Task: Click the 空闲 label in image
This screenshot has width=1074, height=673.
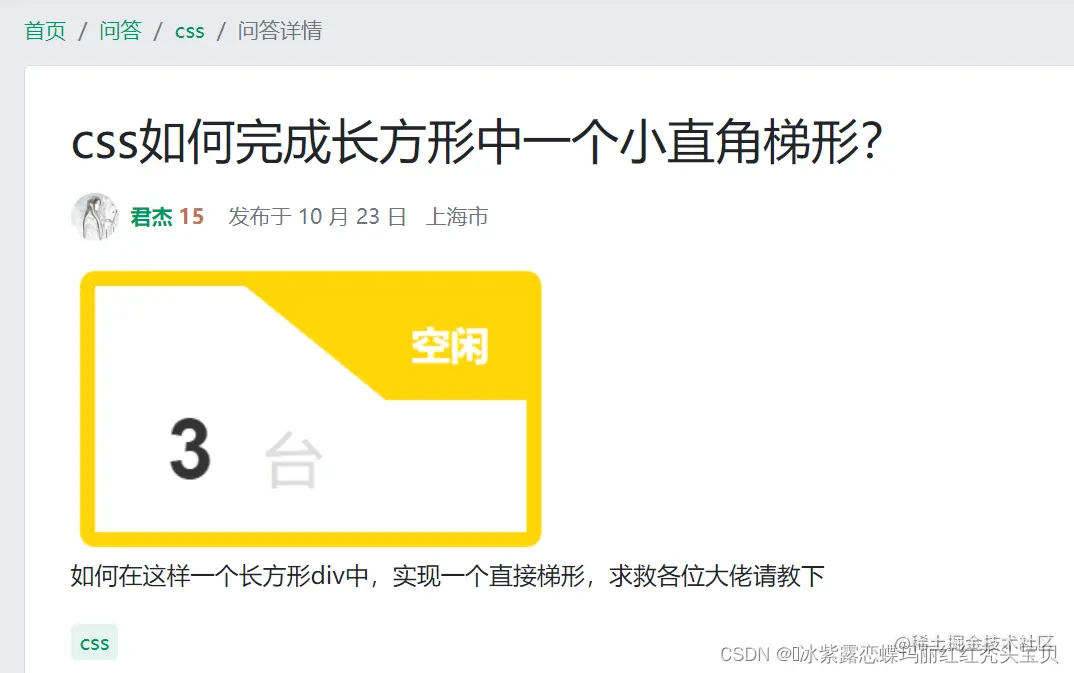Action: (x=450, y=346)
